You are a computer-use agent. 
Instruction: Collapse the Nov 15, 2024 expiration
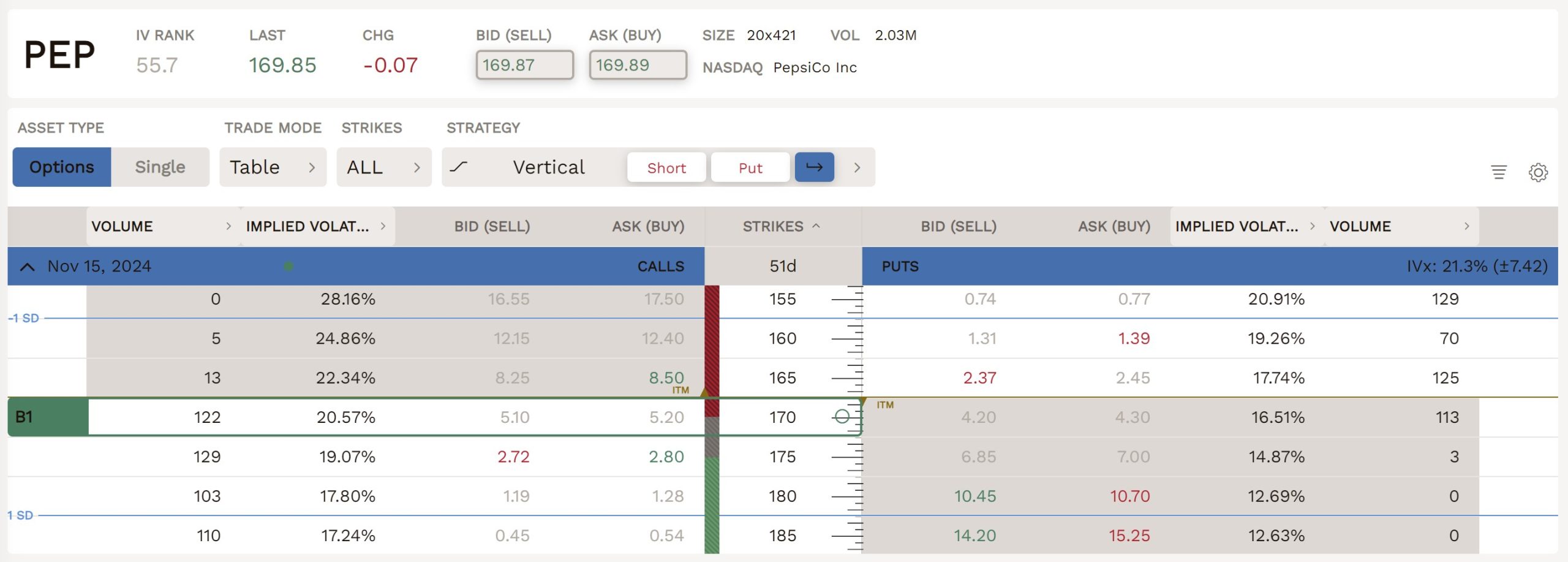(x=28, y=267)
